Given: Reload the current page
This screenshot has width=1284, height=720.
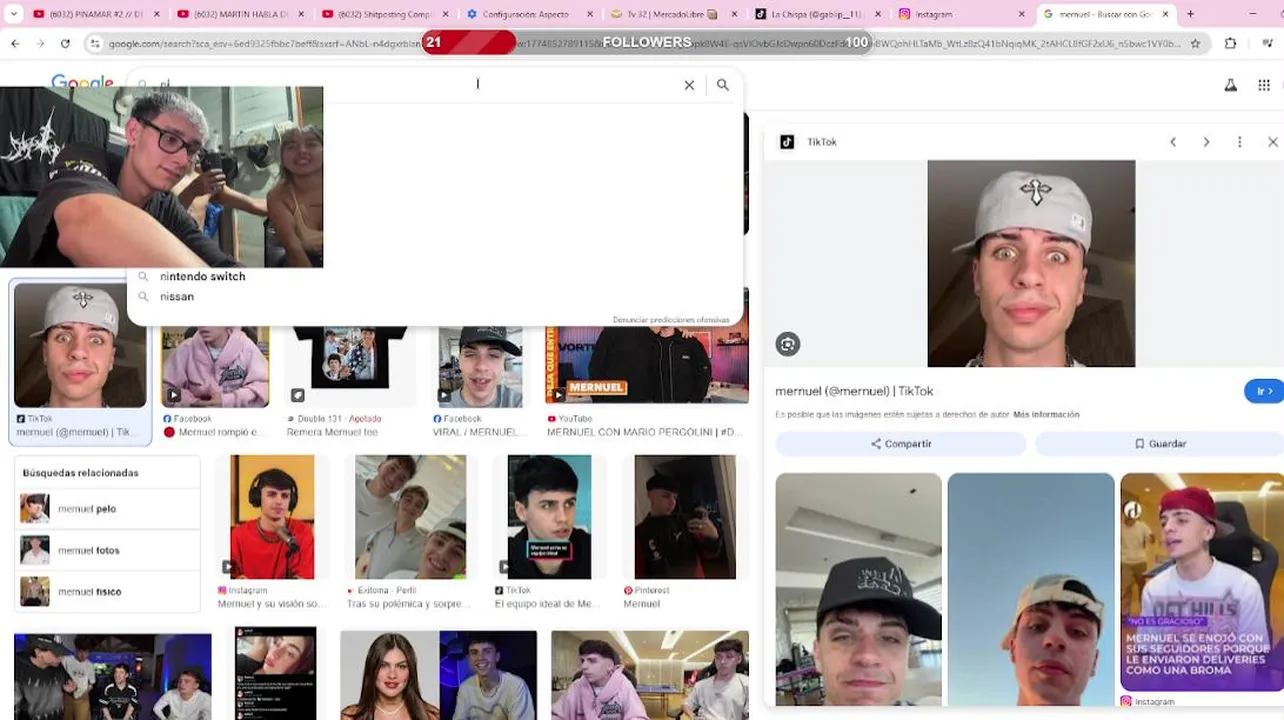Looking at the screenshot, I should click(x=65, y=43).
